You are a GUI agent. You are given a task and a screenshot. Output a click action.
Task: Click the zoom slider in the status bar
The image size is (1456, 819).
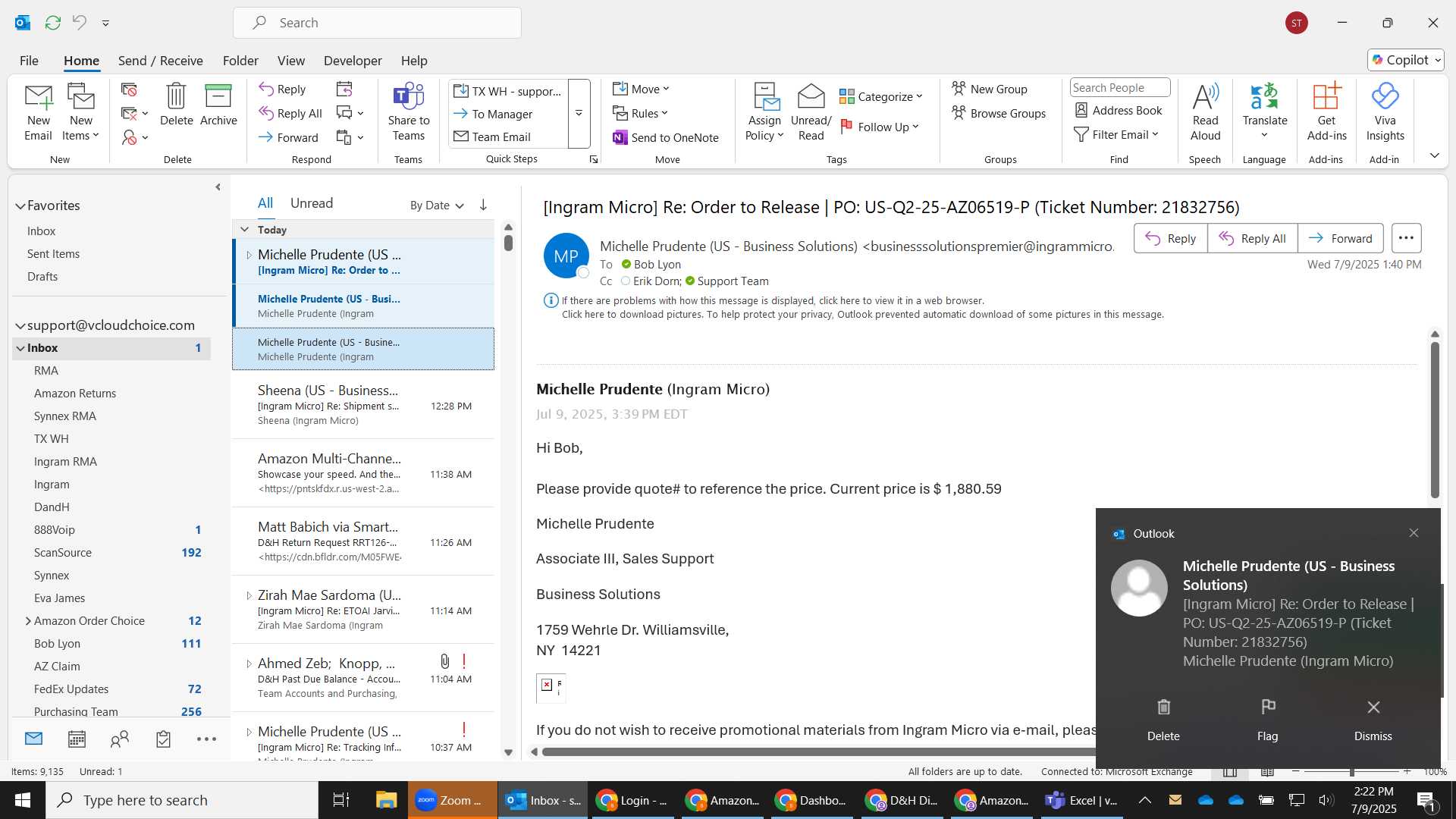(1351, 771)
